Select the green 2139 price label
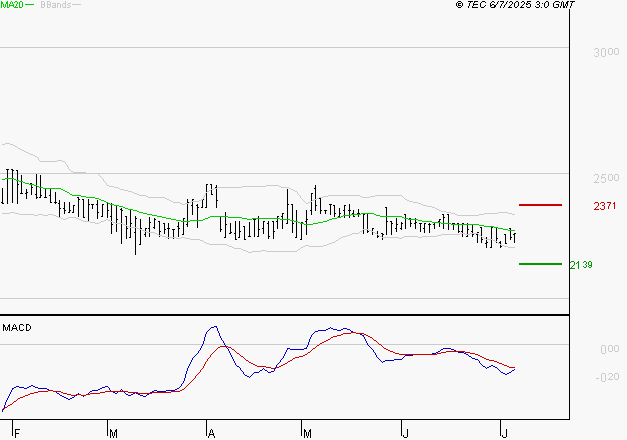627x440 pixels. [581, 265]
